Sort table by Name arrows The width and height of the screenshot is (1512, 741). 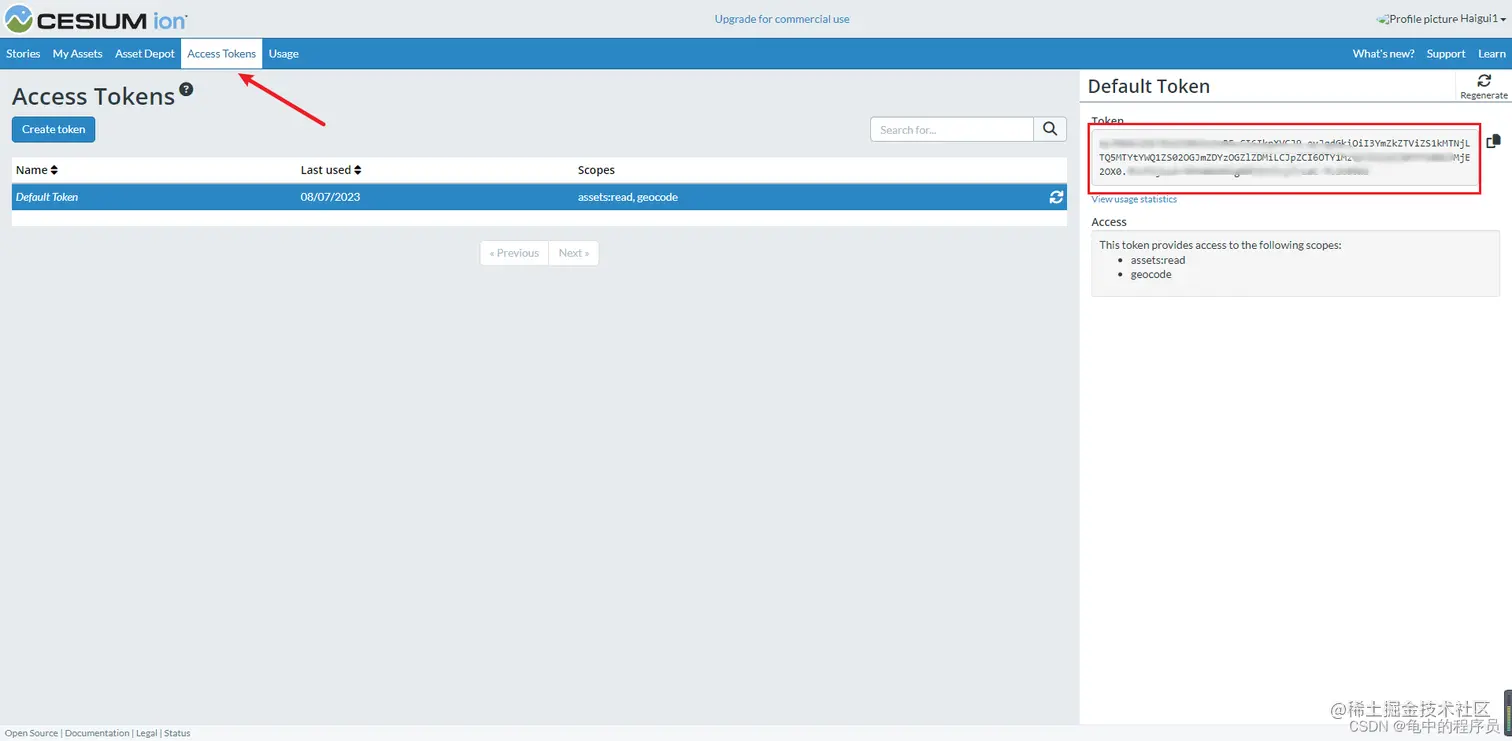(x=54, y=170)
